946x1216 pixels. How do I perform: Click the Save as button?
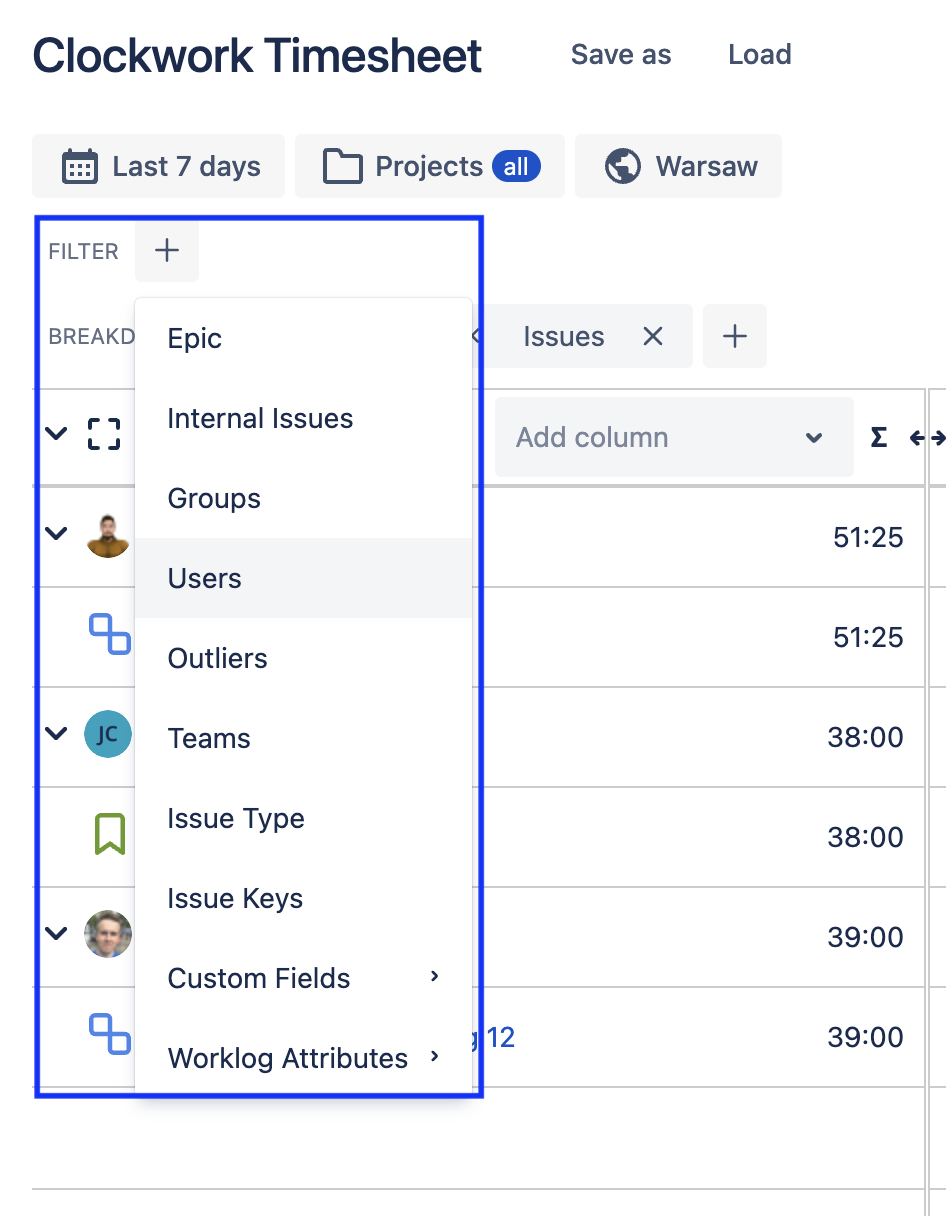pos(621,55)
